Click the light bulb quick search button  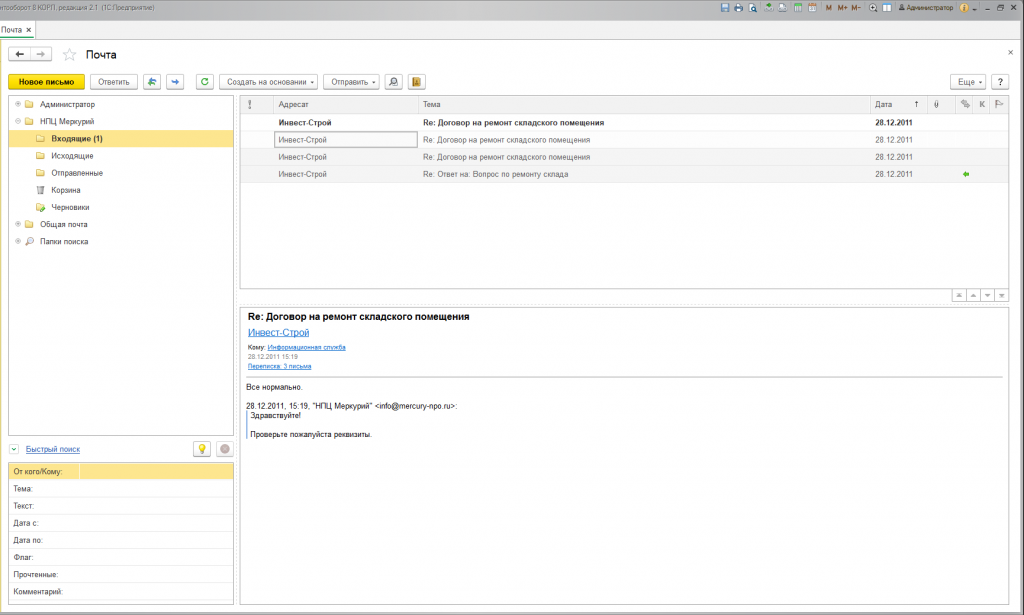(x=201, y=449)
